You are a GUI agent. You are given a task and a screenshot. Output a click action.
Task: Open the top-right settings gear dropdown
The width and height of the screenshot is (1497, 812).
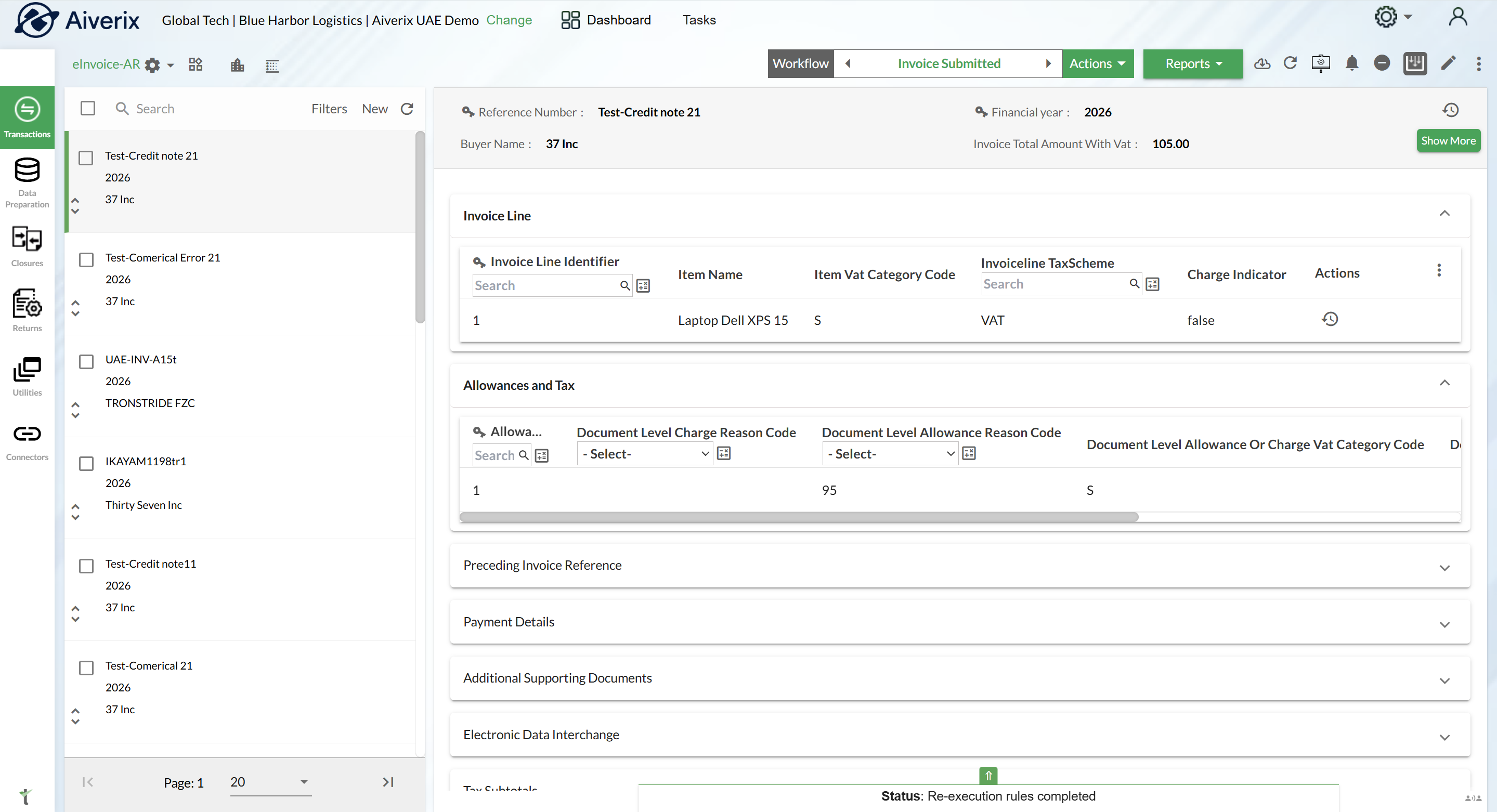[1392, 17]
